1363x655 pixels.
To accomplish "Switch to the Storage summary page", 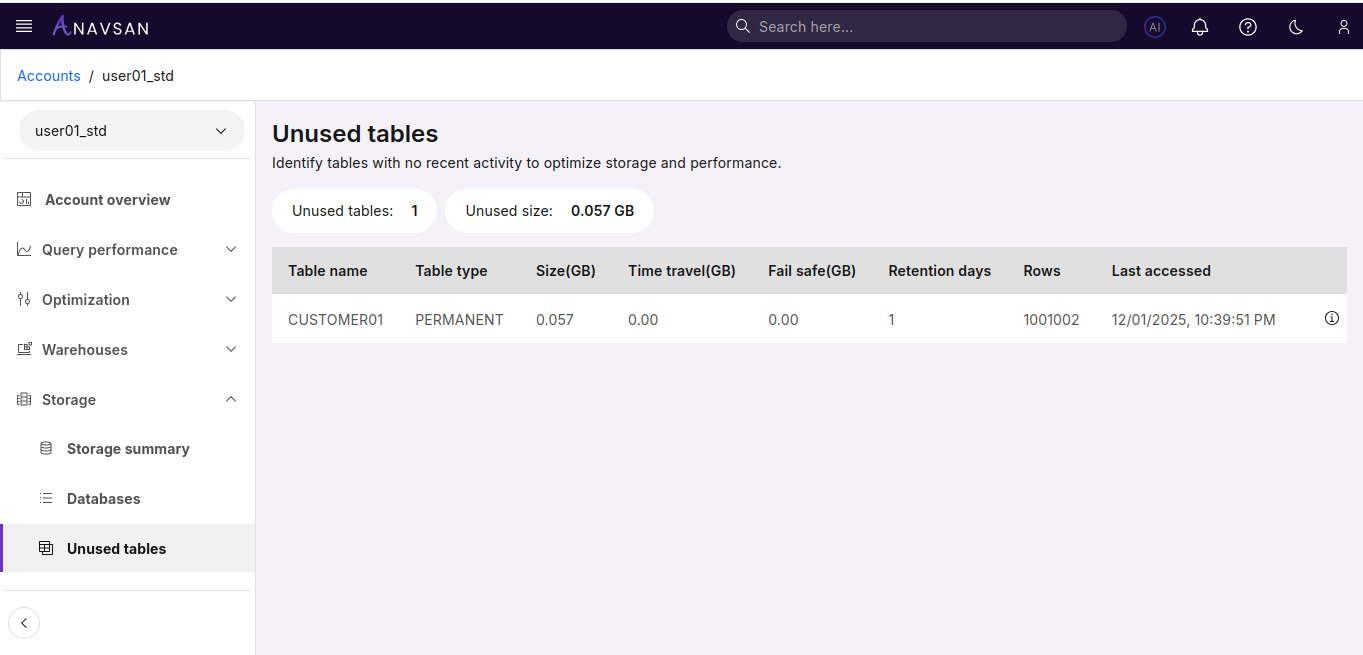I will click(x=128, y=448).
